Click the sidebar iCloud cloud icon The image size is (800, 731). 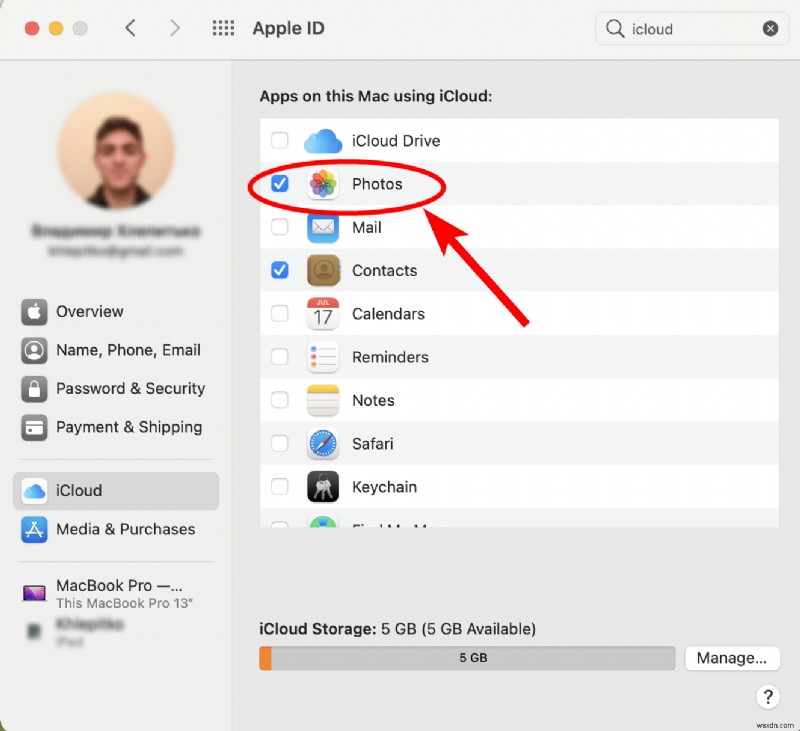34,491
